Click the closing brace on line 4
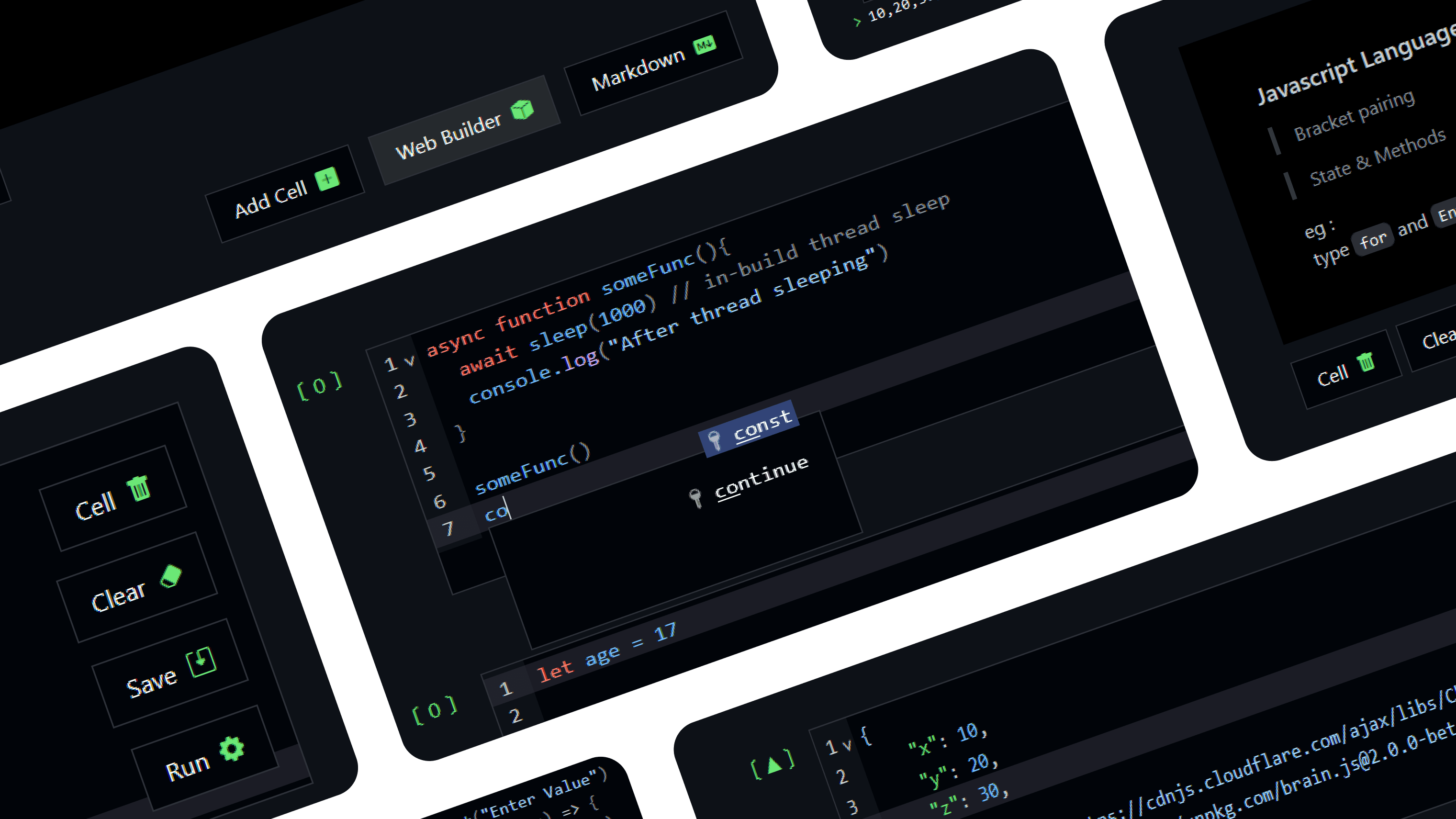1456x819 pixels. (460, 434)
